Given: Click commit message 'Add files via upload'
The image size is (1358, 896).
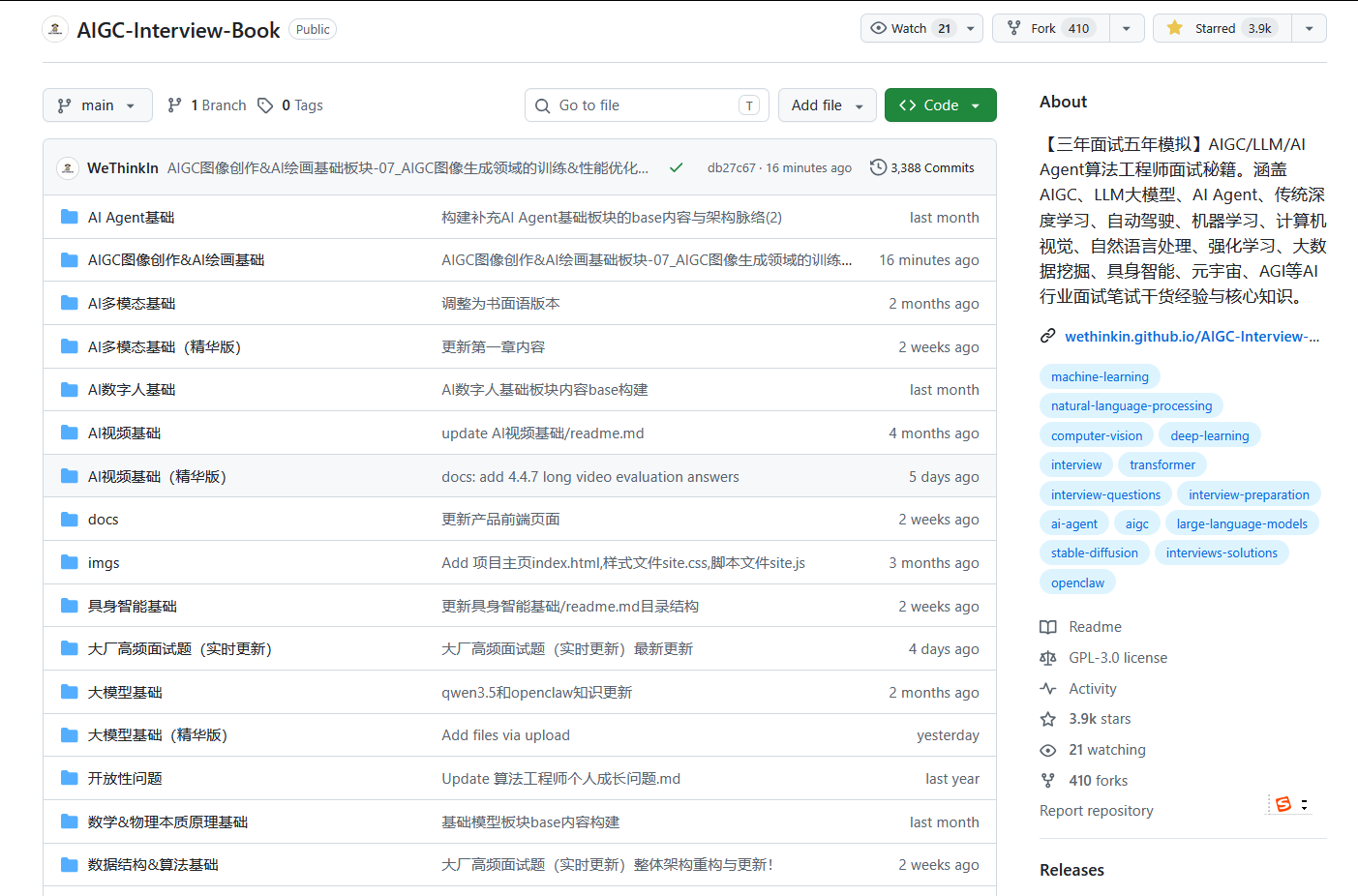Looking at the screenshot, I should (x=505, y=735).
